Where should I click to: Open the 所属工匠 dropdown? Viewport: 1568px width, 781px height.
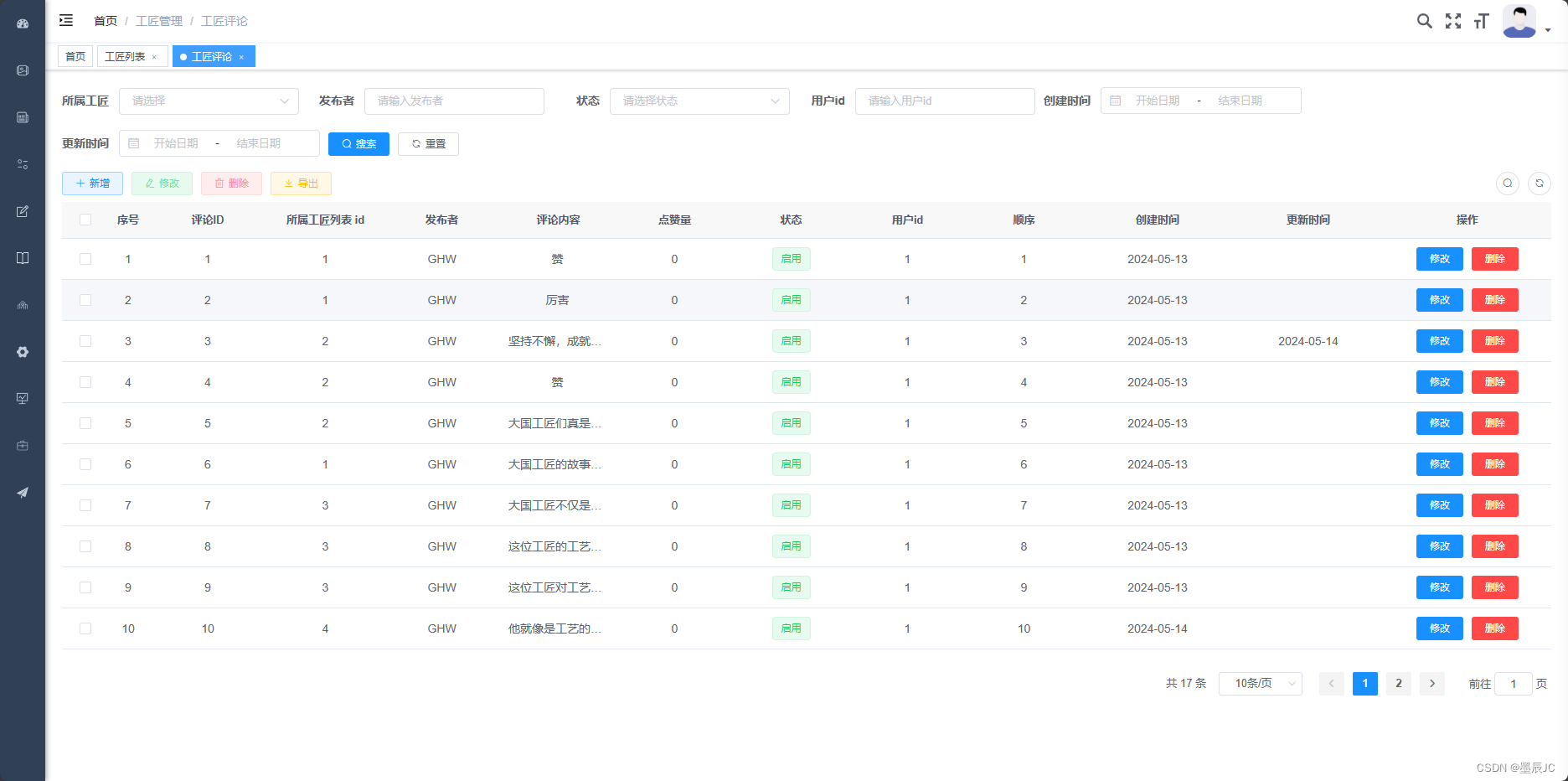pyautogui.click(x=209, y=101)
